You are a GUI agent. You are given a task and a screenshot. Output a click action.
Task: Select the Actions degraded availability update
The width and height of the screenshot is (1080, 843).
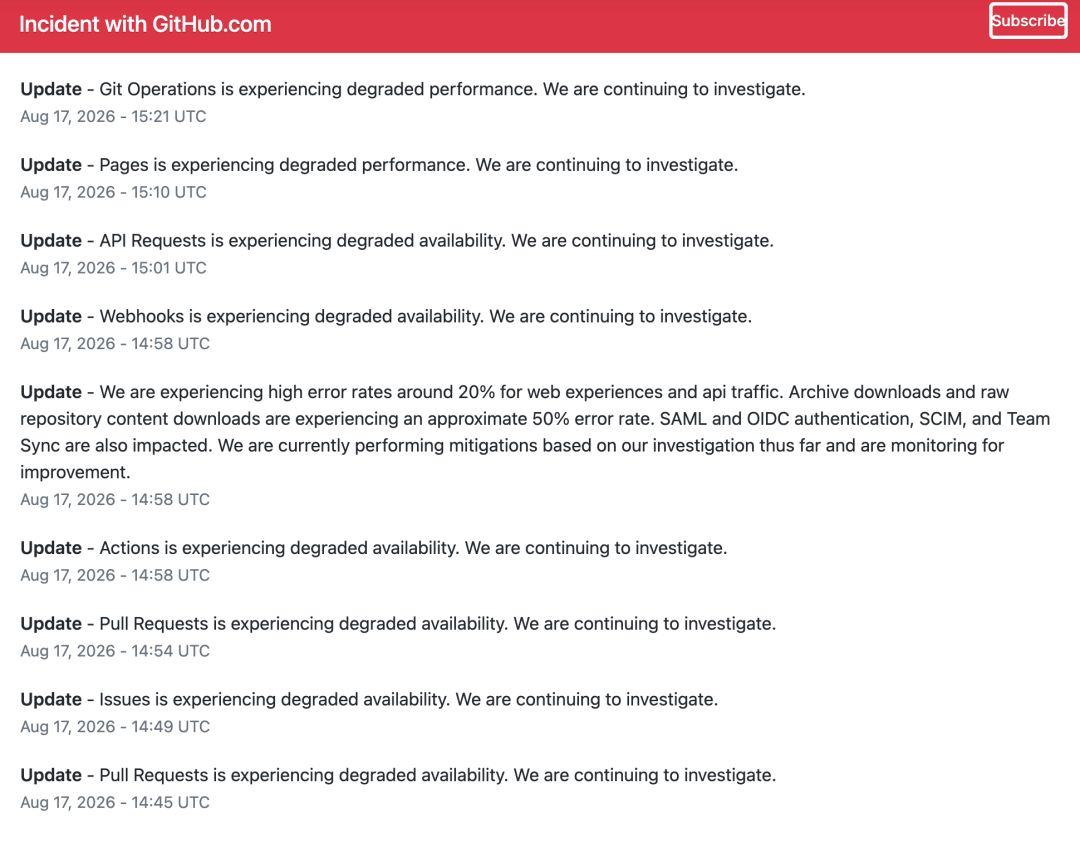tap(373, 548)
